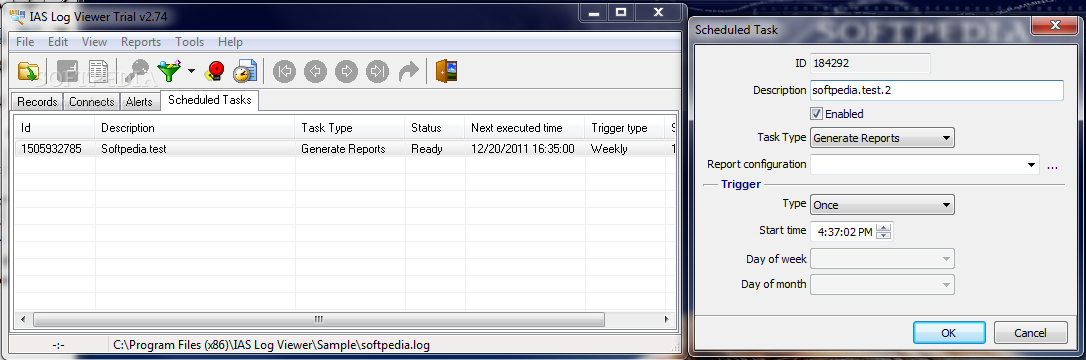
Task: Open the Day of month dropdown
Action: click(x=882, y=284)
